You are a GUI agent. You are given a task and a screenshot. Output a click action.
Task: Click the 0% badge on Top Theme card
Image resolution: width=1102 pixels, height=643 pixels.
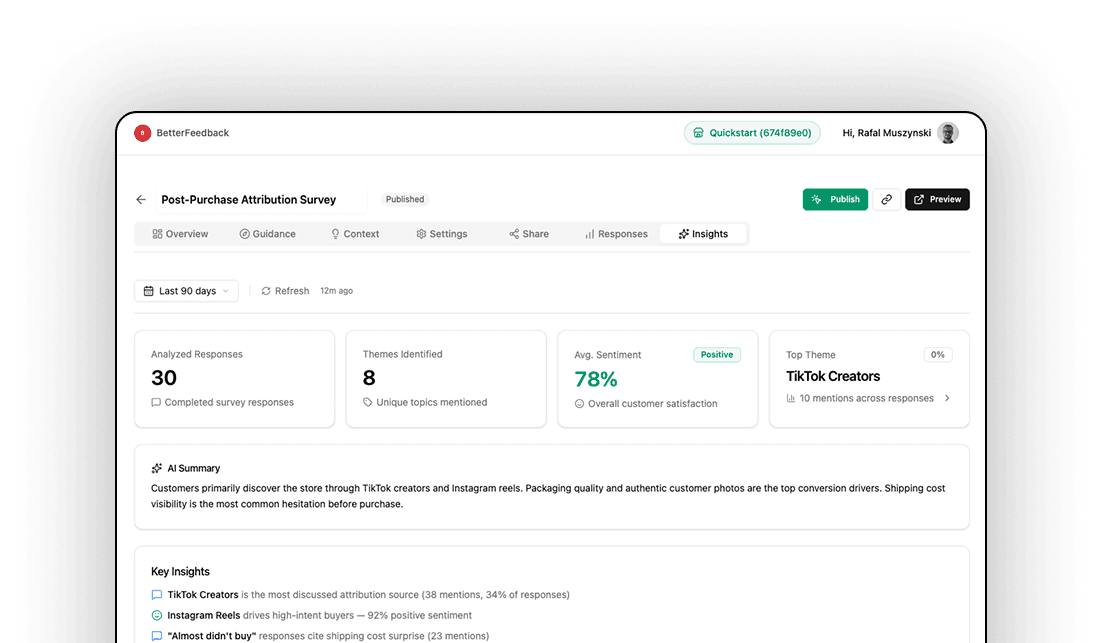pos(938,355)
